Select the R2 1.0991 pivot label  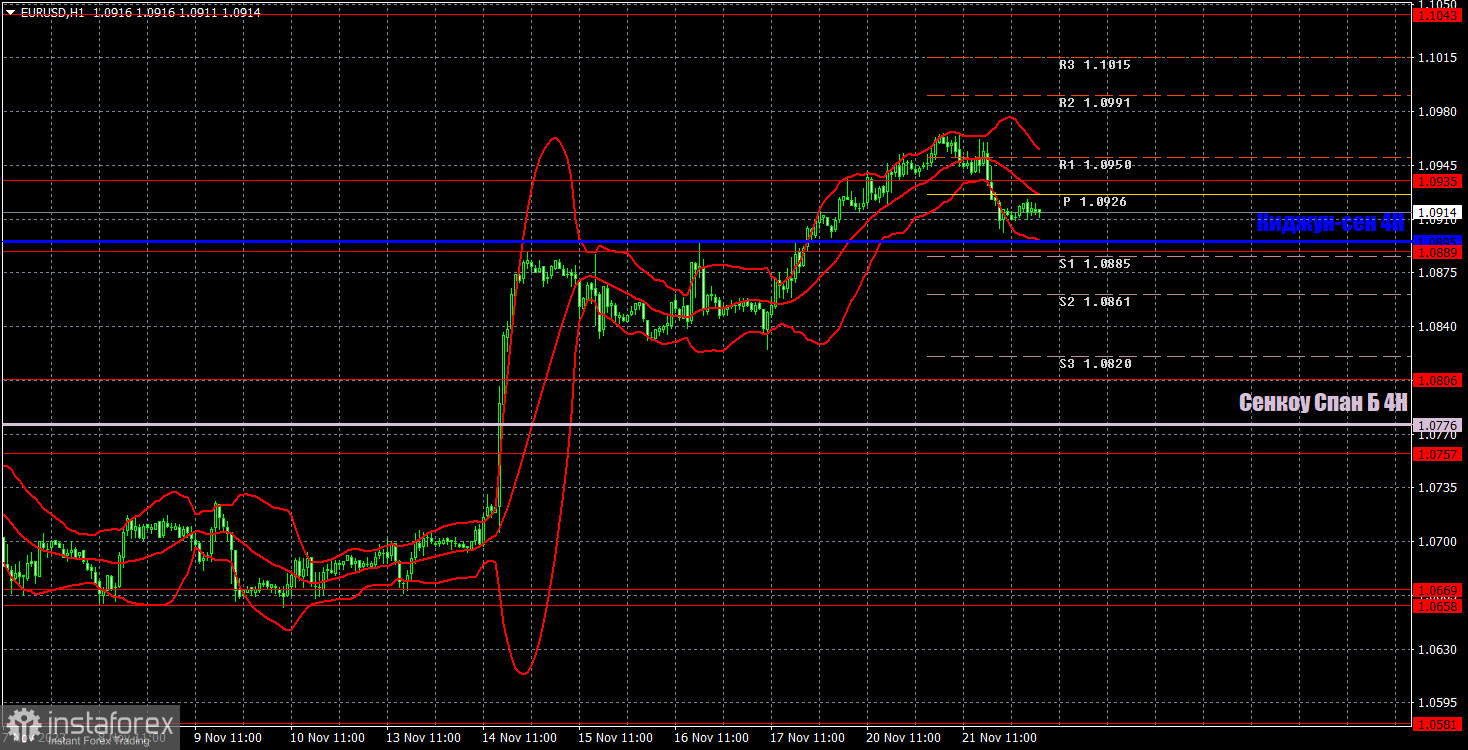point(1095,103)
